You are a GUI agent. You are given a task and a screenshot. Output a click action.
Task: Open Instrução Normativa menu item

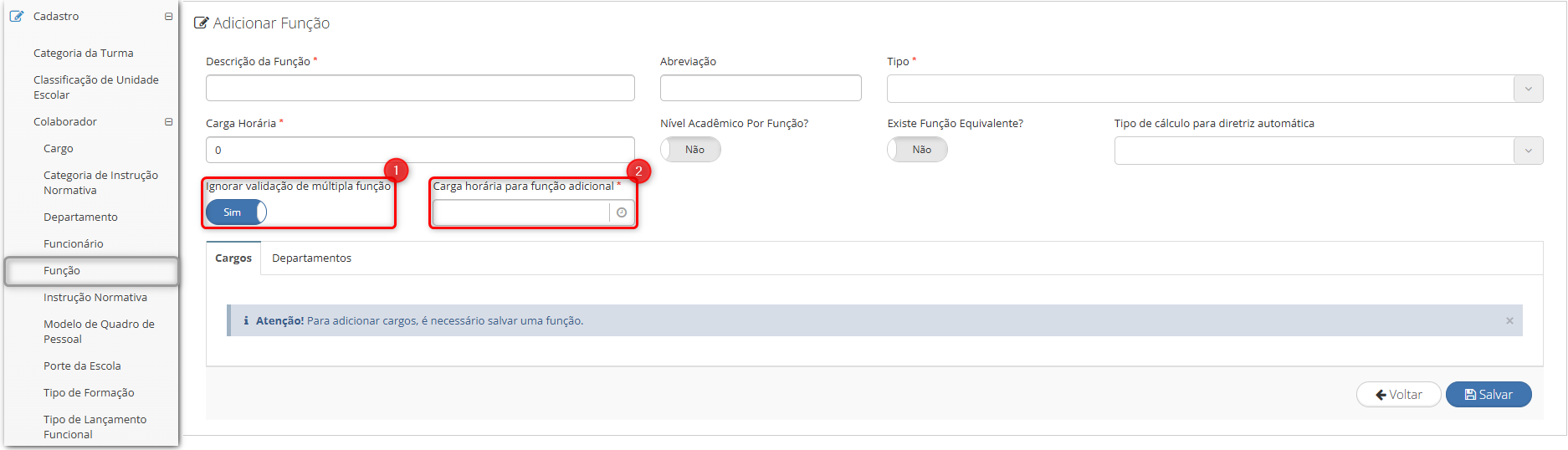coord(95,297)
